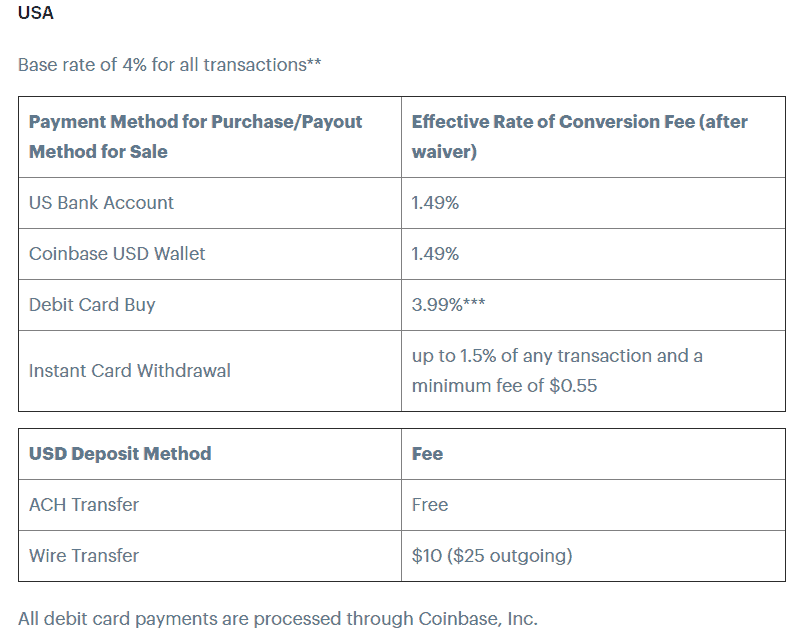Click the Free fee value
Viewport: 811px width, 641px height.
430,505
